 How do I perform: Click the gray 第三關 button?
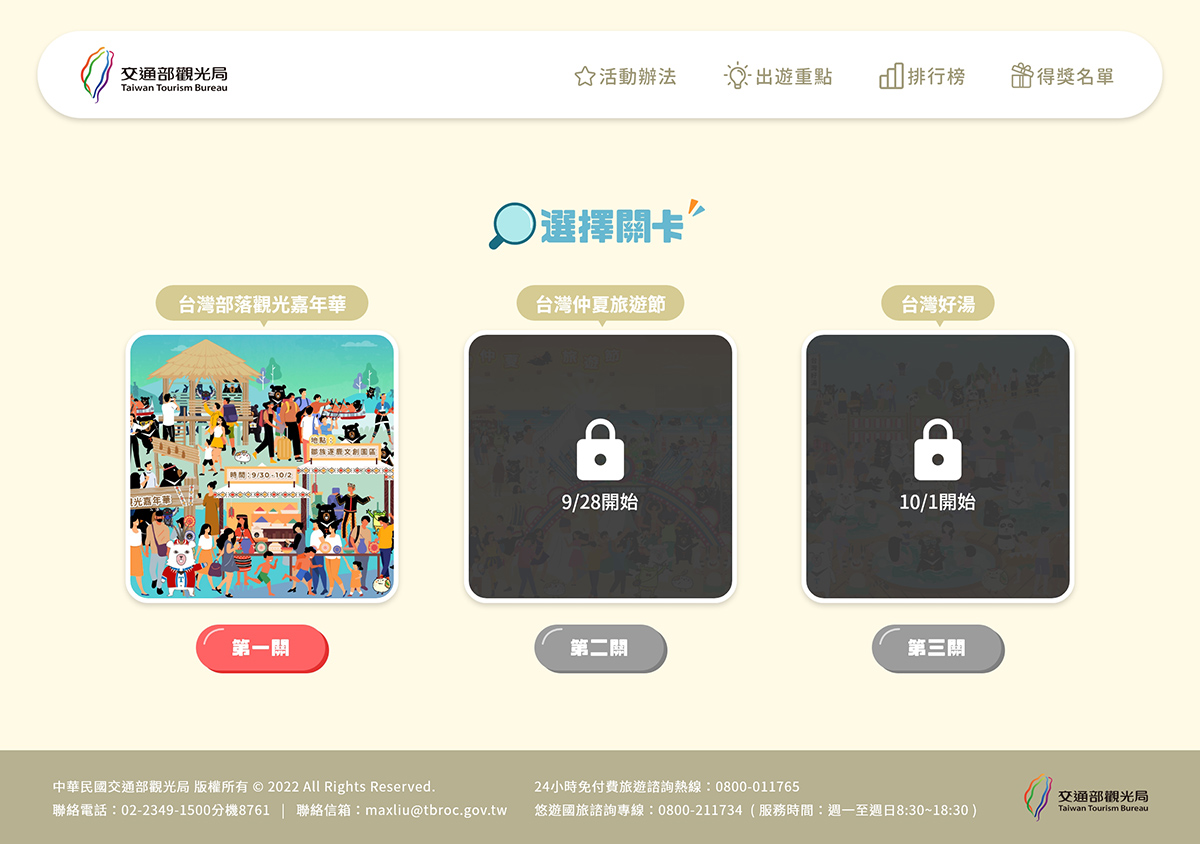point(937,649)
